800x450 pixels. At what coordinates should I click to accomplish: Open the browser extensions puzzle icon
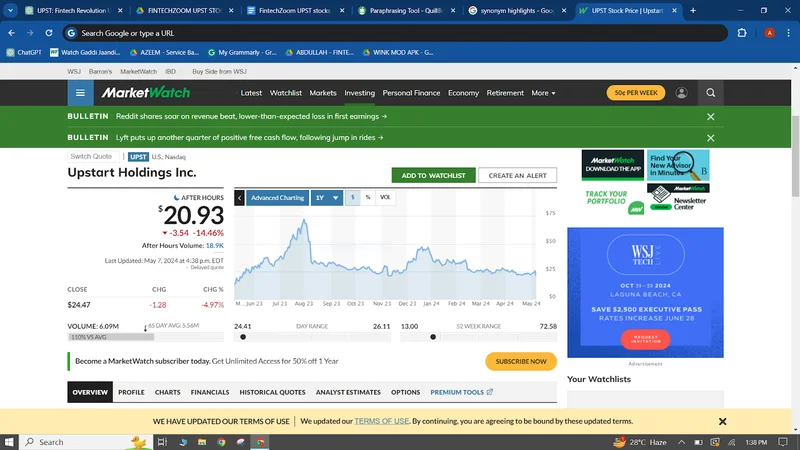click(742, 33)
